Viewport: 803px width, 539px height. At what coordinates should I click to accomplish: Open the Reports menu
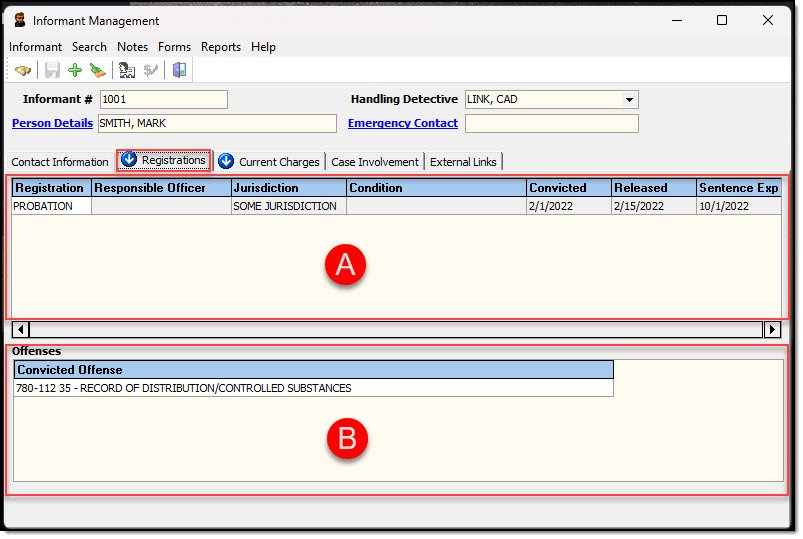pos(220,47)
